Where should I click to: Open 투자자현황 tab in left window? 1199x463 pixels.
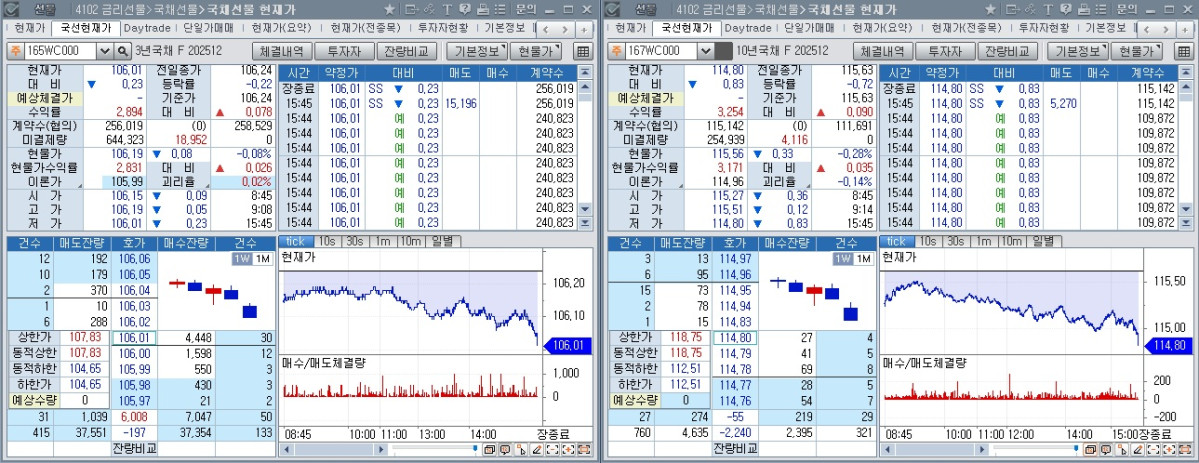click(443, 28)
